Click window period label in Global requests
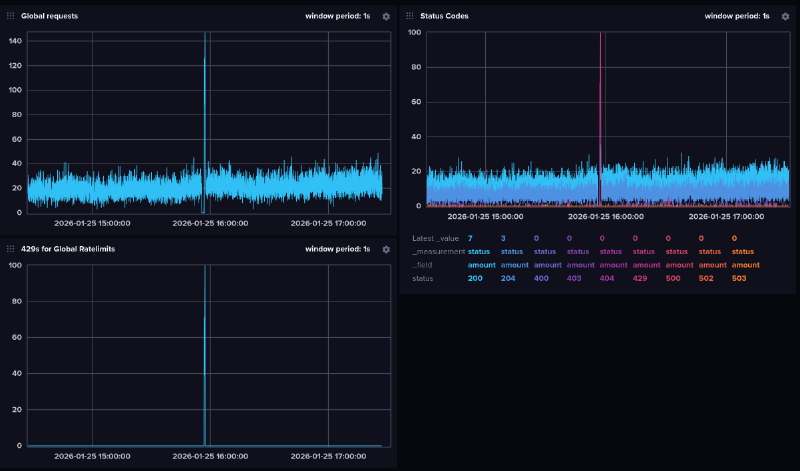The width and height of the screenshot is (800, 471). [x=338, y=16]
